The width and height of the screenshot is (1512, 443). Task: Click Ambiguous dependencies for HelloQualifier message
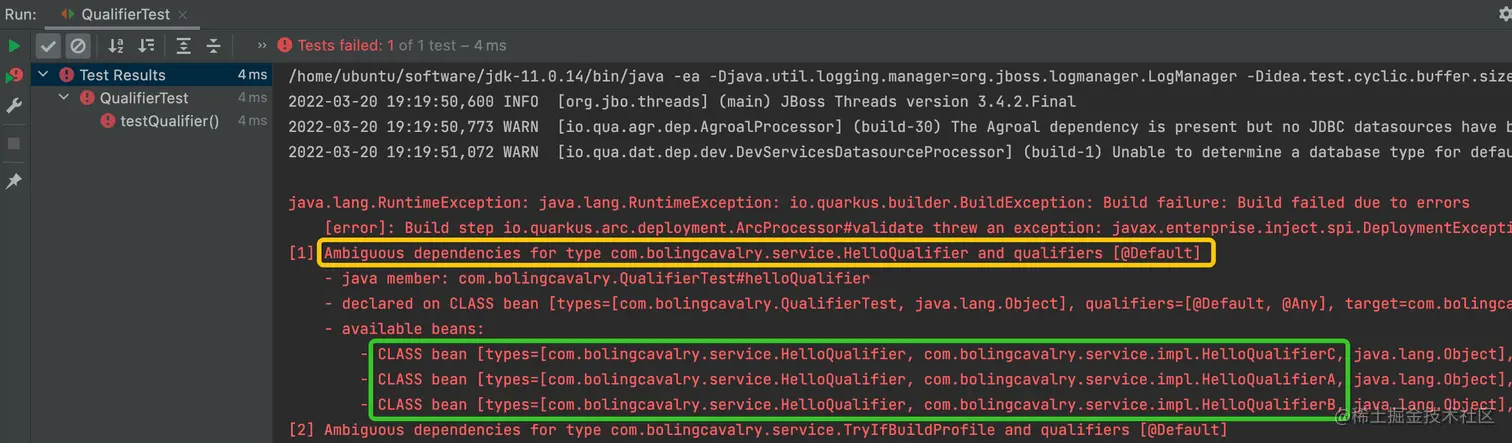(761, 253)
